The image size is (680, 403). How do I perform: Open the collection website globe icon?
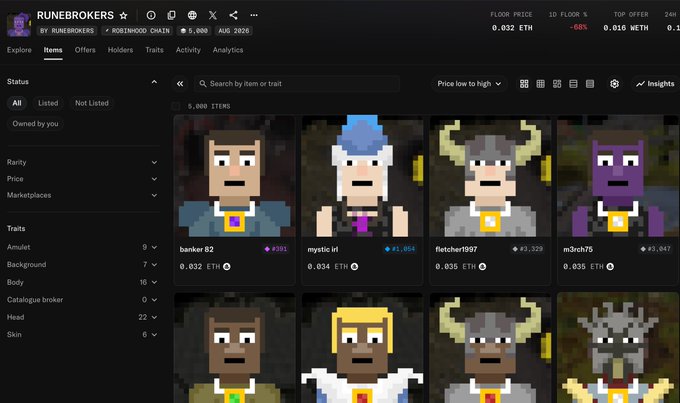point(192,15)
